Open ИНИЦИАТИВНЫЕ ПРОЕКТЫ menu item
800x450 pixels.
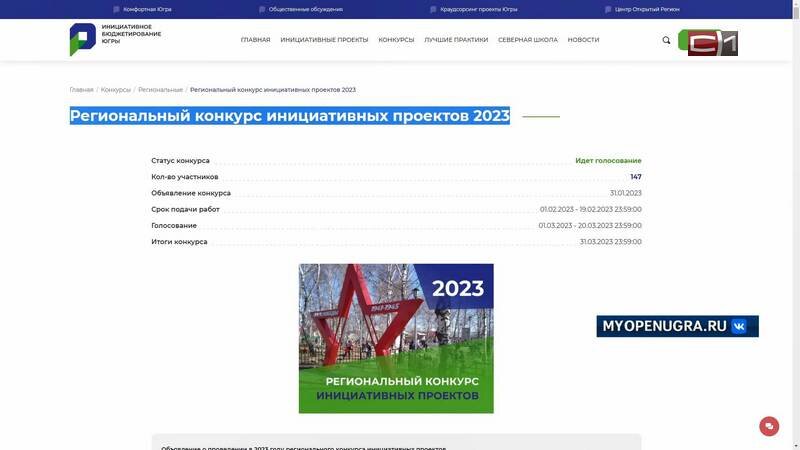coord(324,40)
